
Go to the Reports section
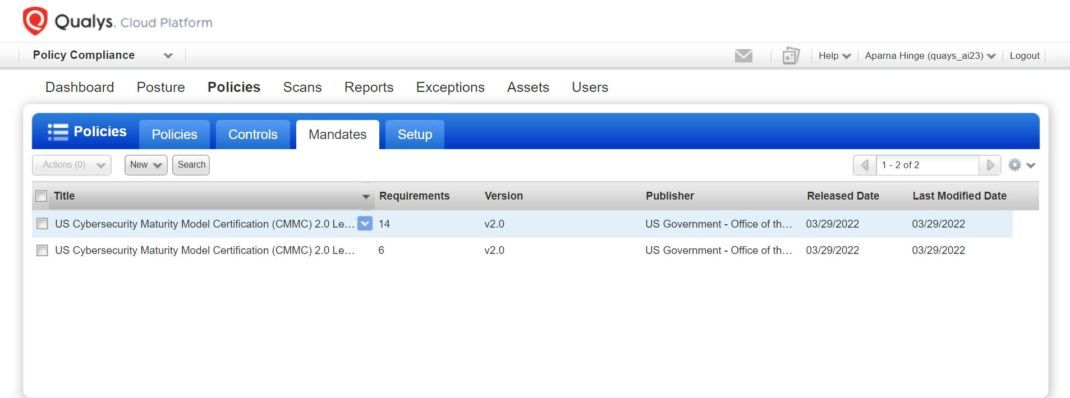coord(368,87)
